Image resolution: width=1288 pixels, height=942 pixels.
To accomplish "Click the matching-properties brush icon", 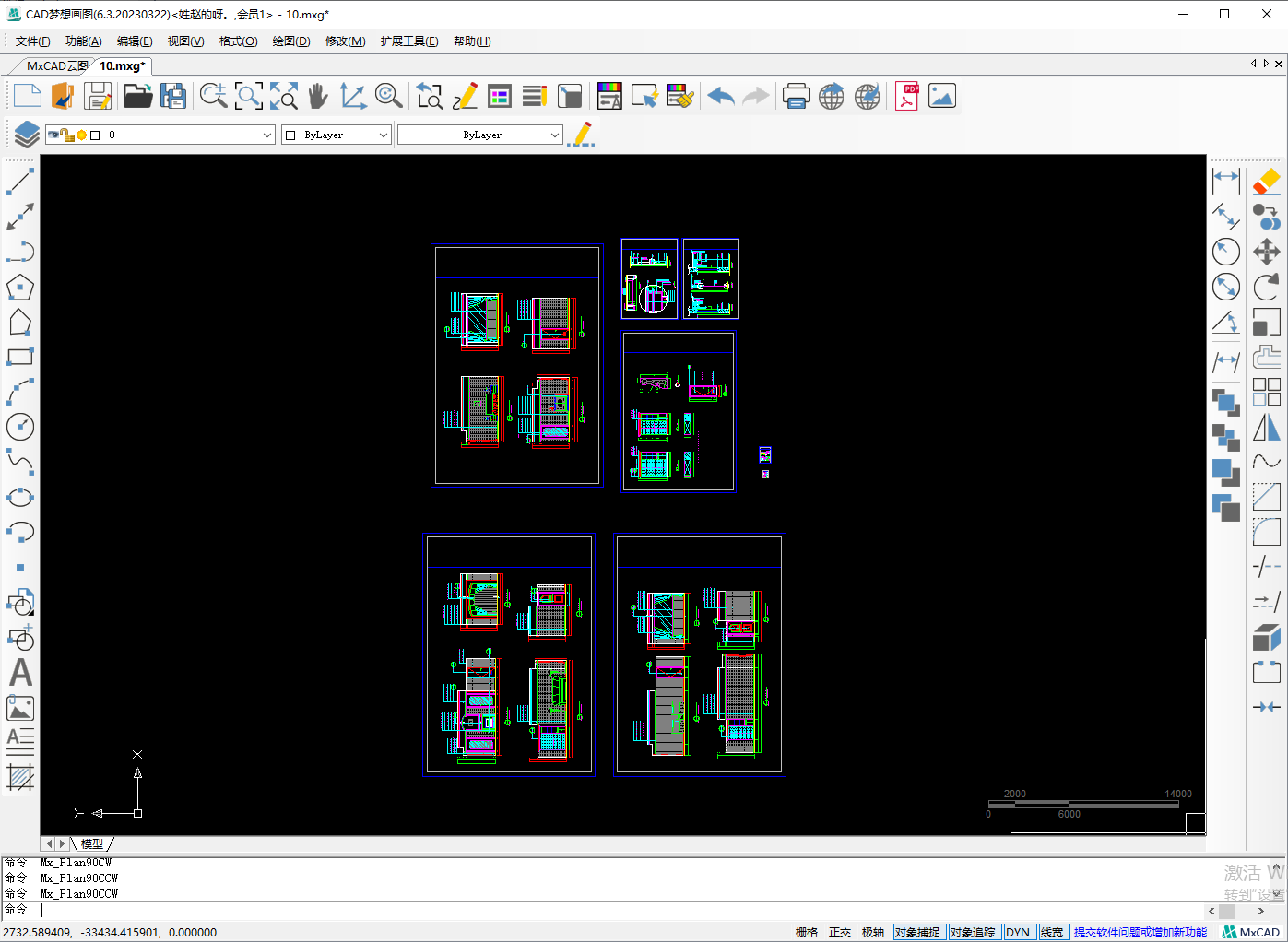I will pos(679,96).
